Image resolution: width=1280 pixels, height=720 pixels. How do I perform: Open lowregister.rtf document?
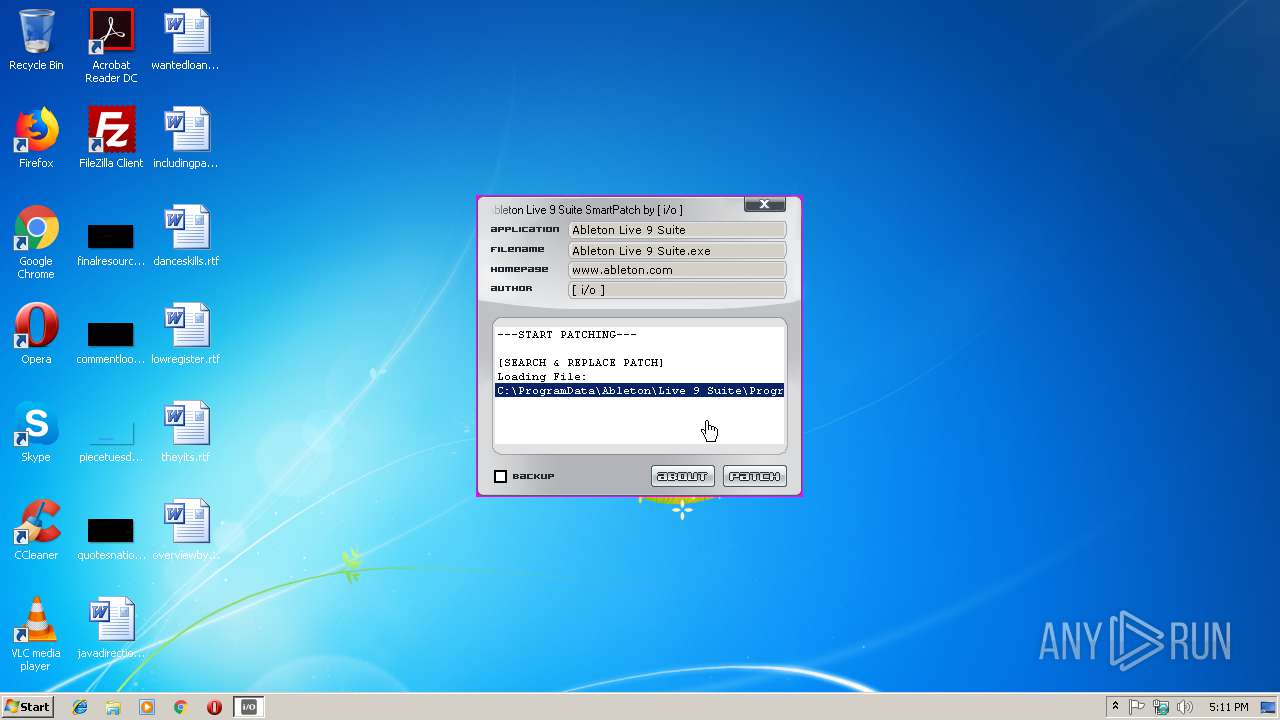coord(186,334)
